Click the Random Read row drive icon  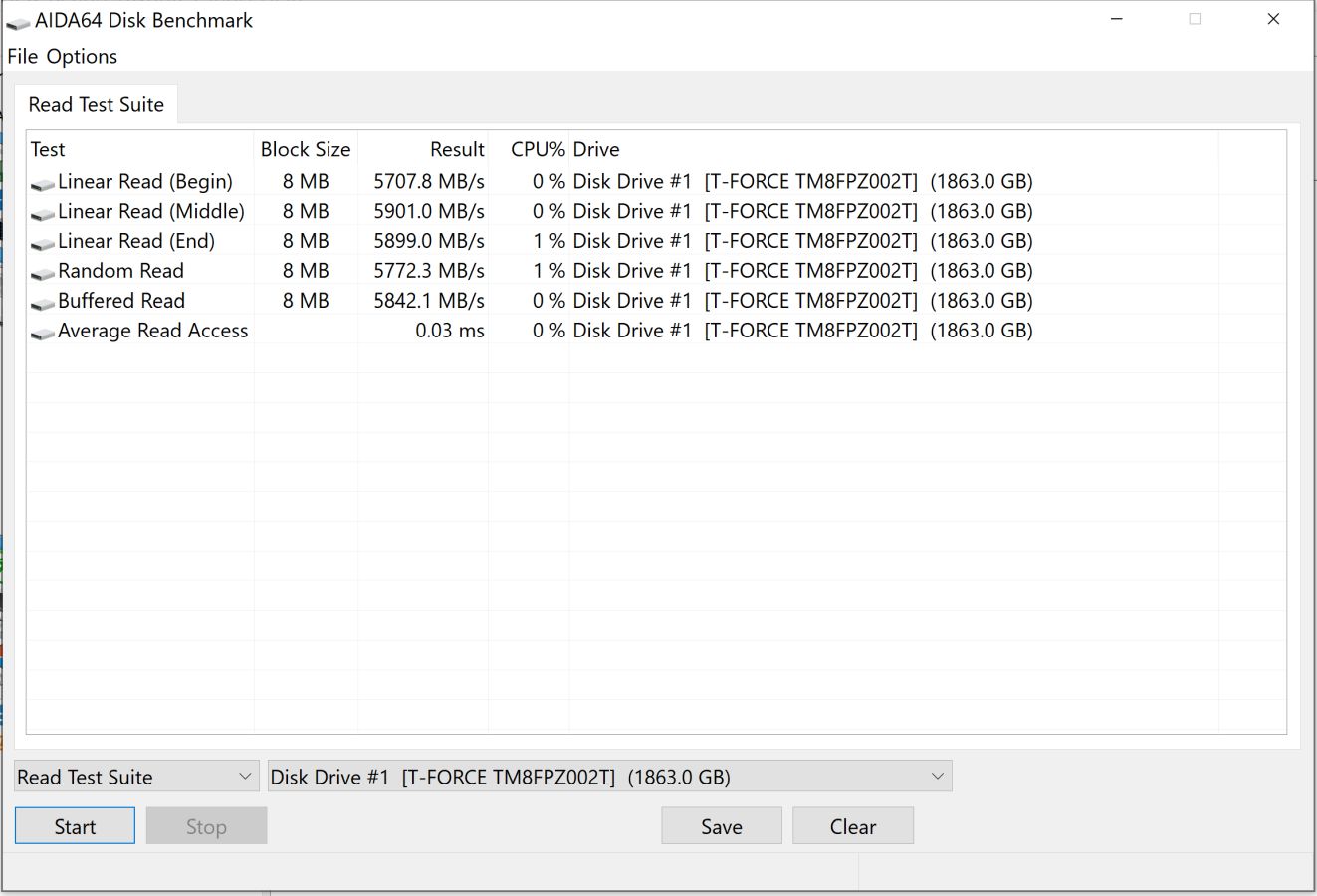[x=43, y=274]
